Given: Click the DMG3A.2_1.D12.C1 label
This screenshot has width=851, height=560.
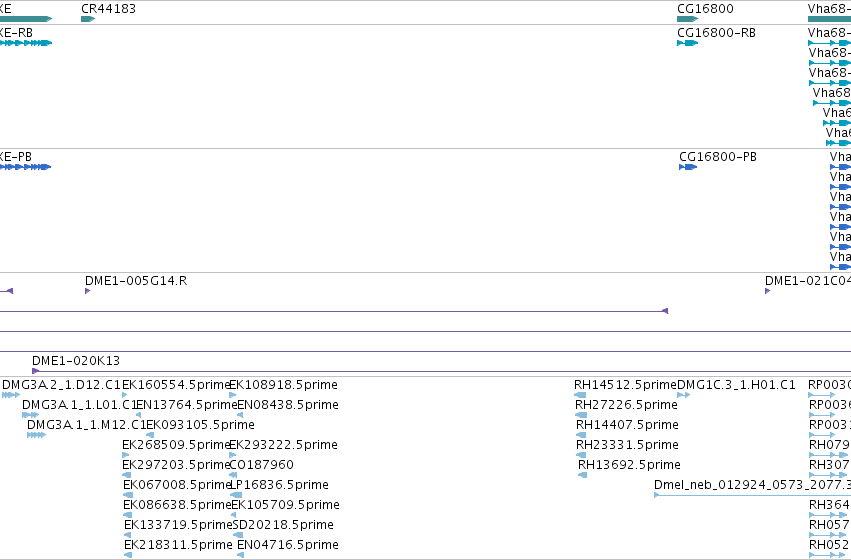Looking at the screenshot, I should pos(61,385).
